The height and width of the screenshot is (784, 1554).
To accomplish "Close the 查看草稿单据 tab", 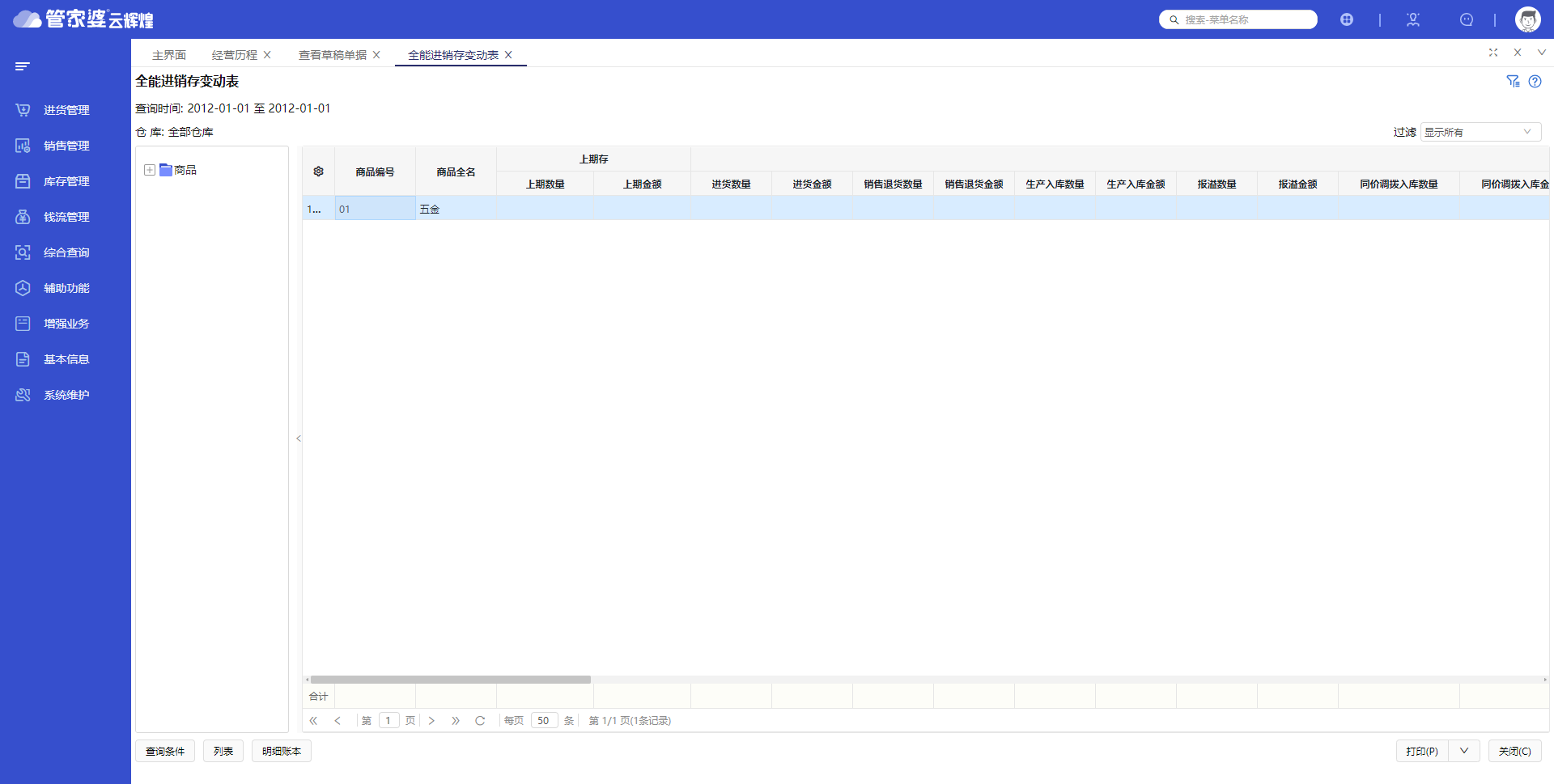I will coord(376,55).
